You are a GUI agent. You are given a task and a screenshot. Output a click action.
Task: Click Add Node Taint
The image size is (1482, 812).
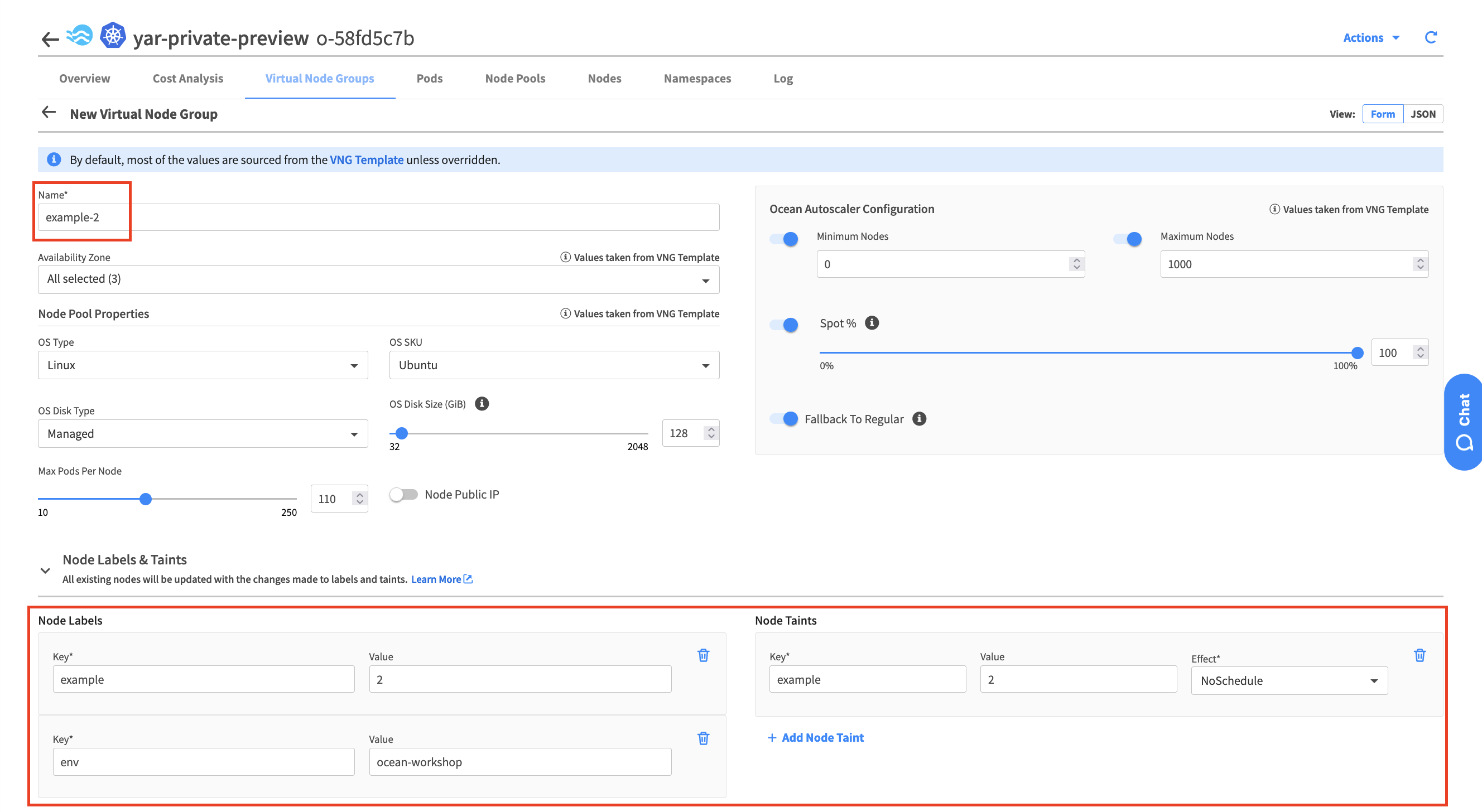(x=816, y=737)
